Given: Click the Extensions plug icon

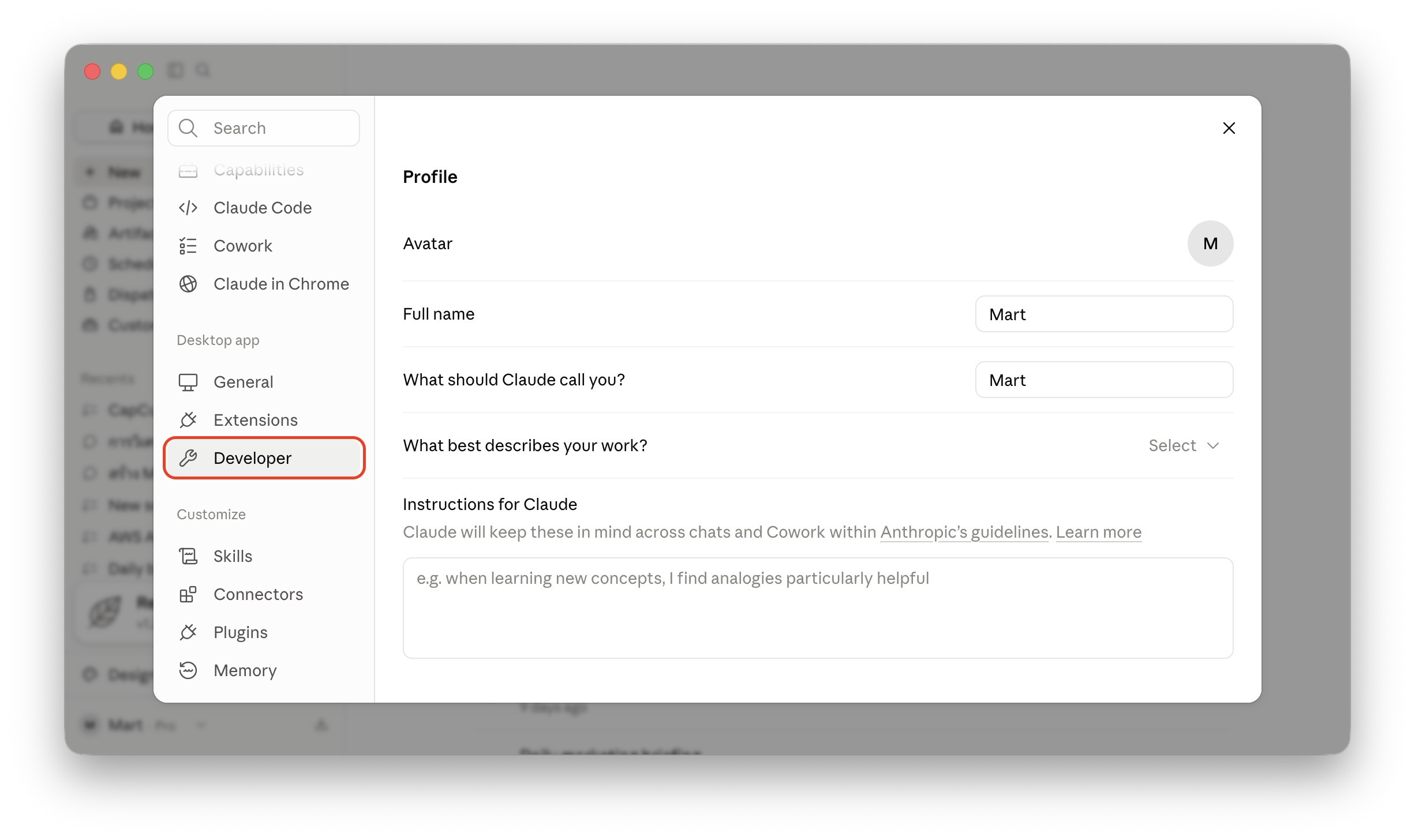Looking at the screenshot, I should click(188, 420).
